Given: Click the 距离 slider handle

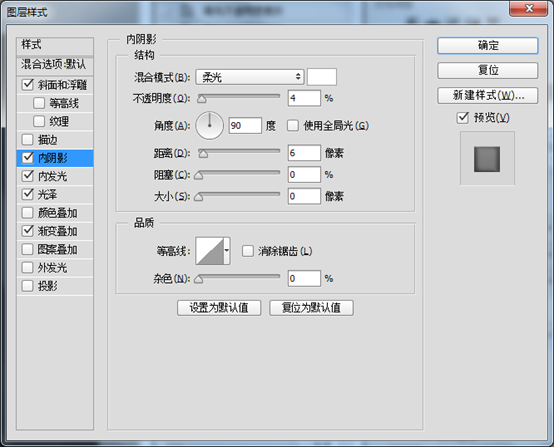Looking at the screenshot, I should [x=203, y=154].
